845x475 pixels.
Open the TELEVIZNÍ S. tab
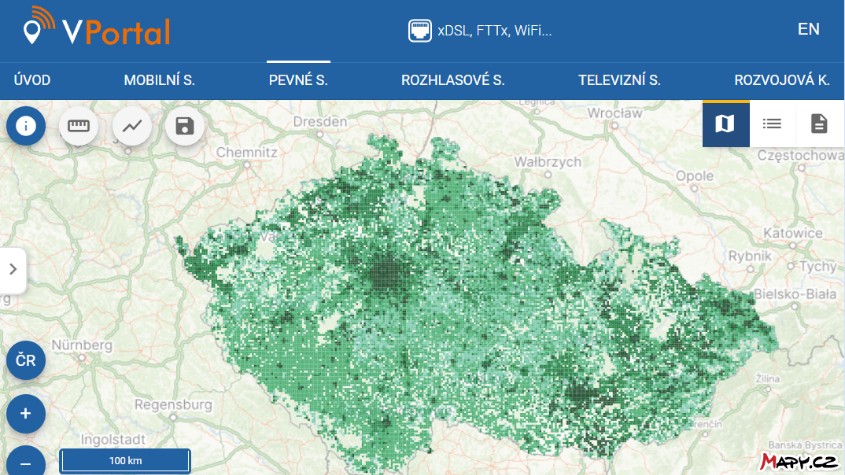(x=619, y=80)
